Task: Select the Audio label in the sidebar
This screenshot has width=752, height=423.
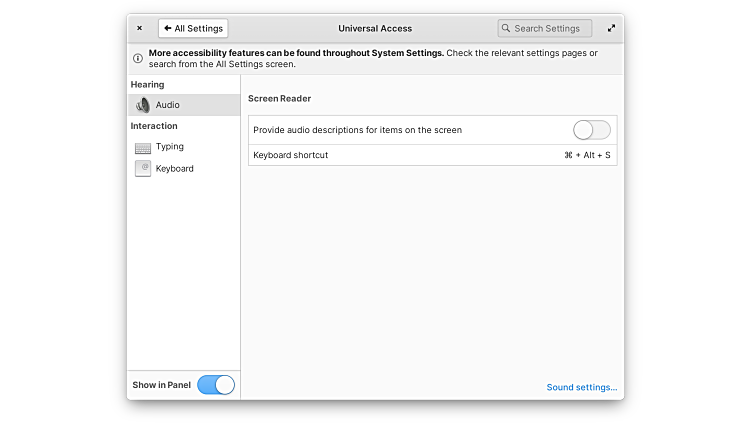Action: 168,105
